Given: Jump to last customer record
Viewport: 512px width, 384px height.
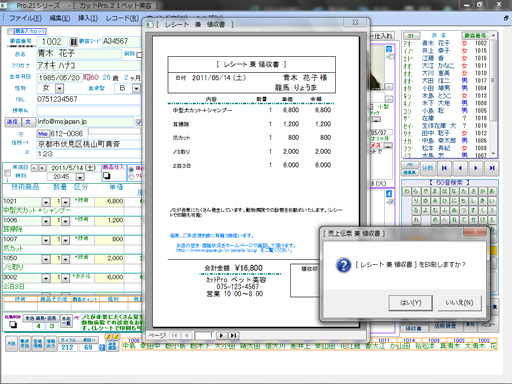Looking at the screenshot, I should [x=492, y=168].
